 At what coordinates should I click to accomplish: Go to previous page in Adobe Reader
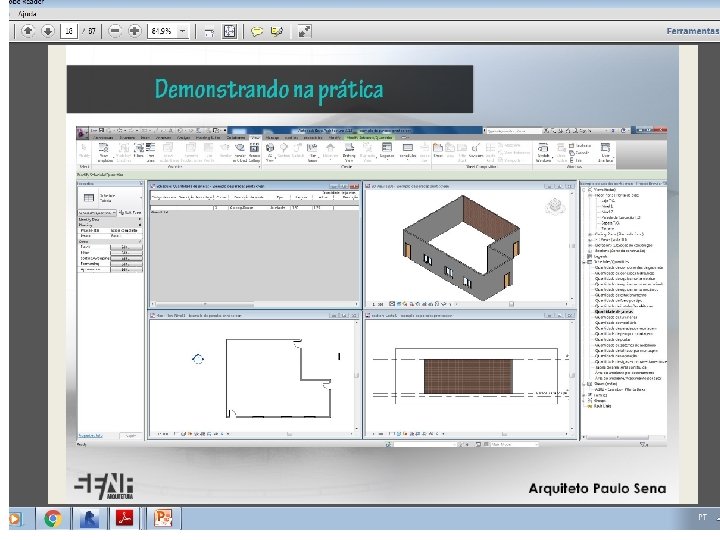pyautogui.click(x=28, y=31)
